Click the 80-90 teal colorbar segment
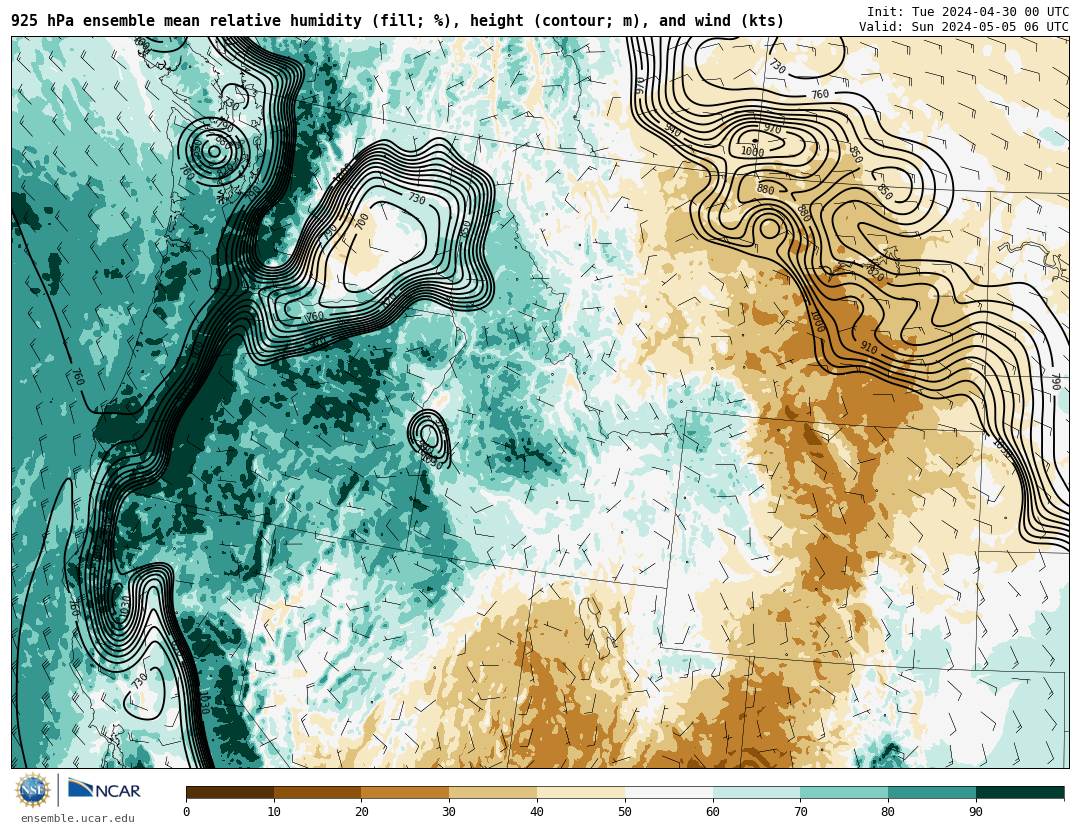 tap(932, 792)
